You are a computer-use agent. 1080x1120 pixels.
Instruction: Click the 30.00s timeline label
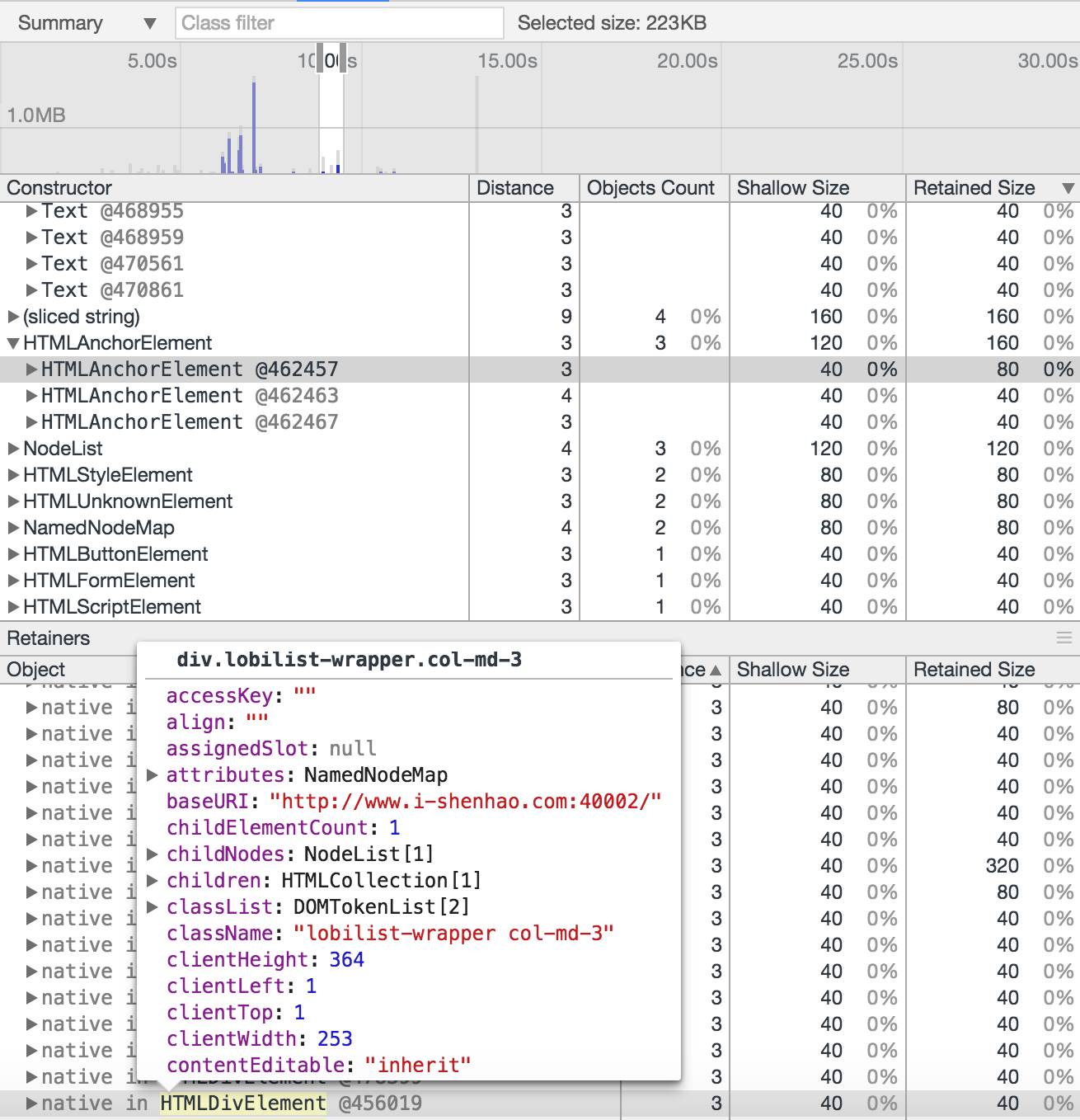pyautogui.click(x=1048, y=61)
